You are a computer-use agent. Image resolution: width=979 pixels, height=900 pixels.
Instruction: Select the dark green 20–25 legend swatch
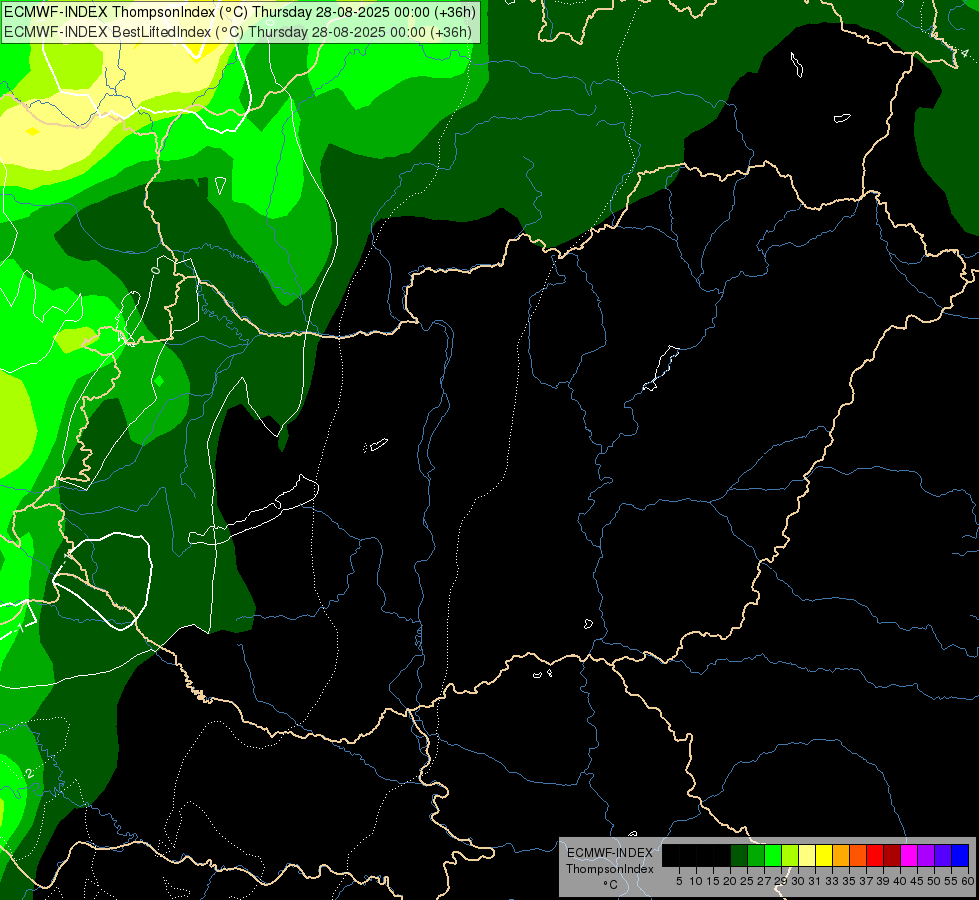739,856
